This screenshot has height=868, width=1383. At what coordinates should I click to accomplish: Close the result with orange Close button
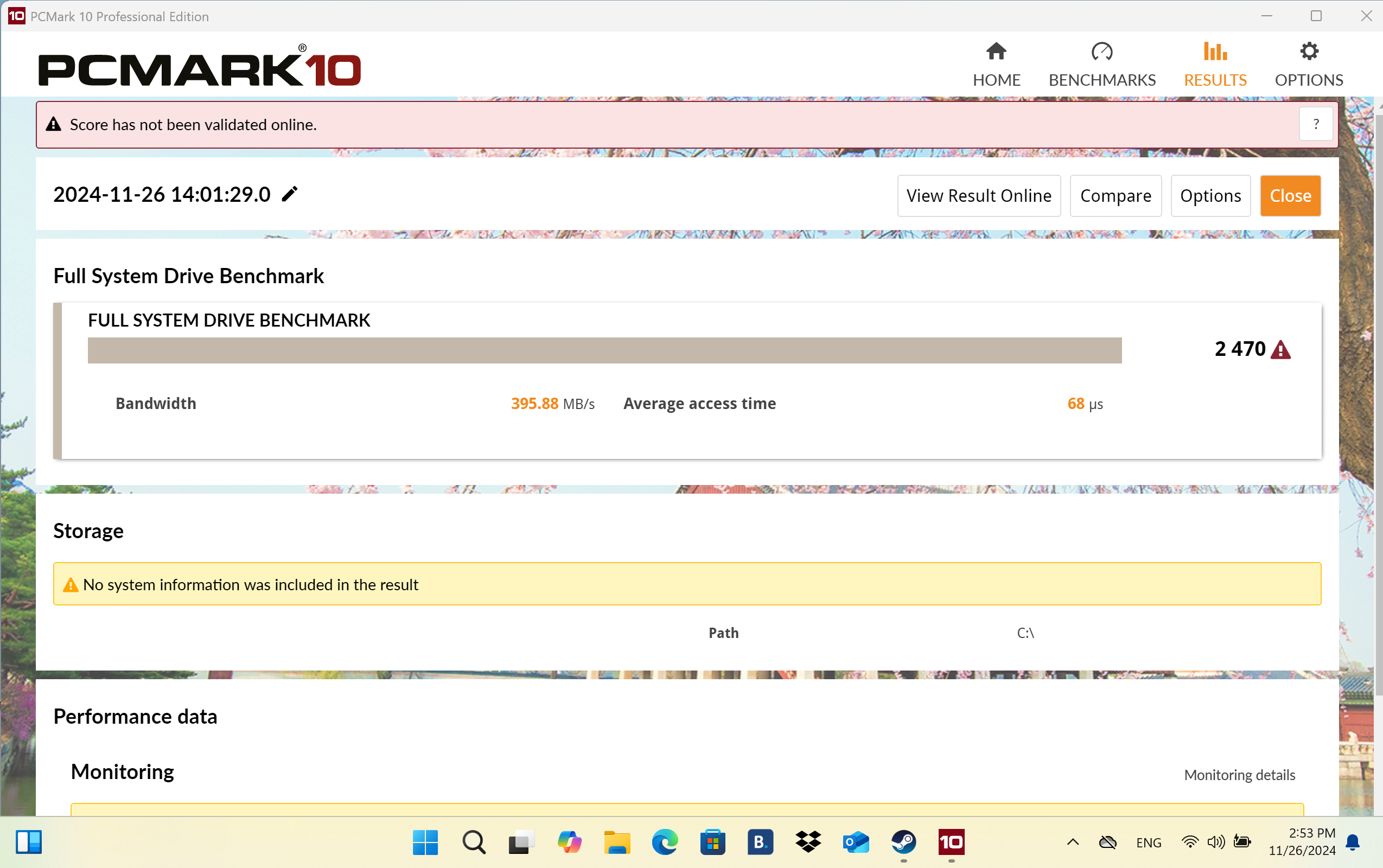1290,196
